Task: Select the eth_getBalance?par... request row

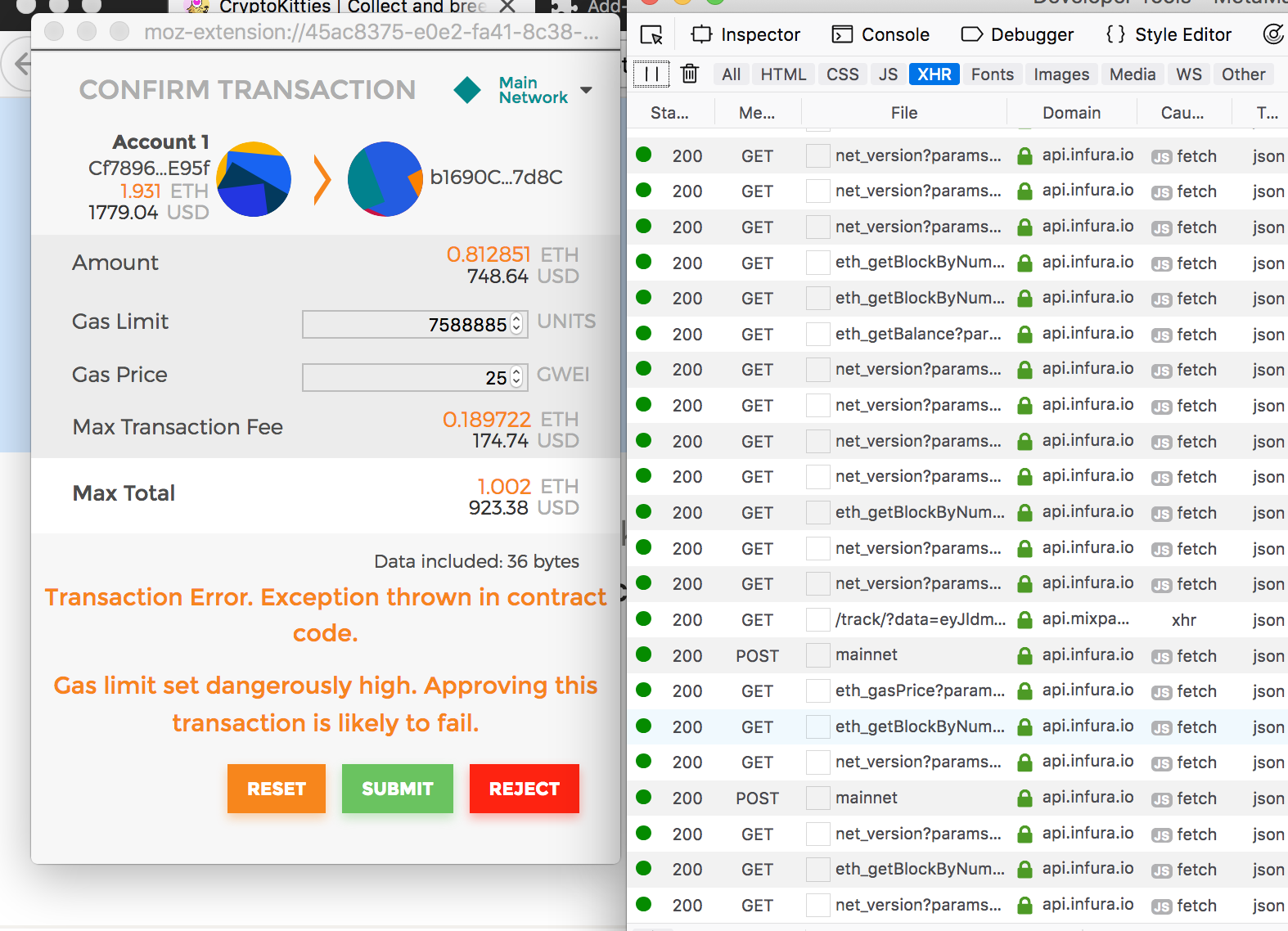Action: [x=957, y=334]
